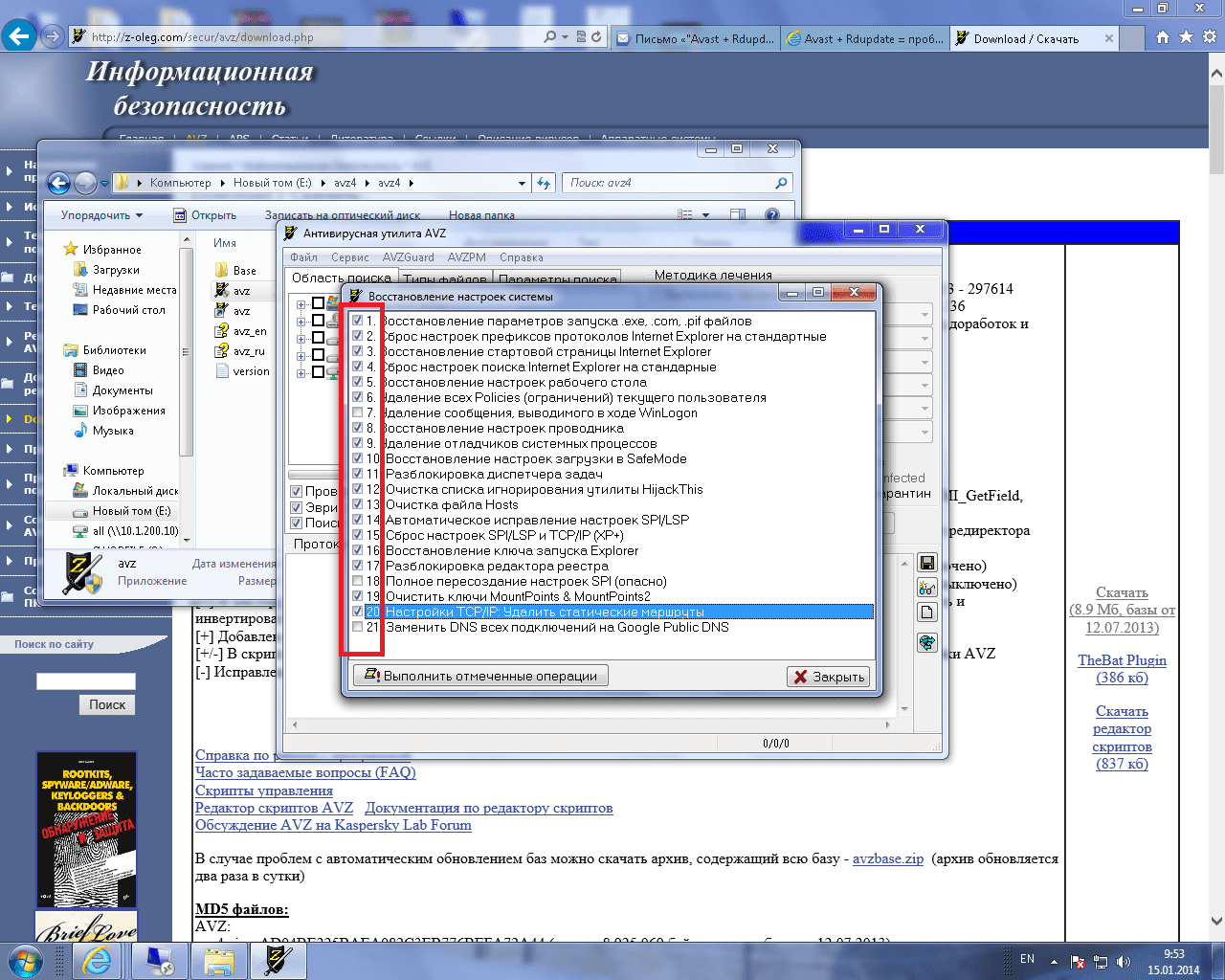The image size is (1225, 980).
Task: Uncheck item 5 desktop settings restore
Action: (358, 382)
